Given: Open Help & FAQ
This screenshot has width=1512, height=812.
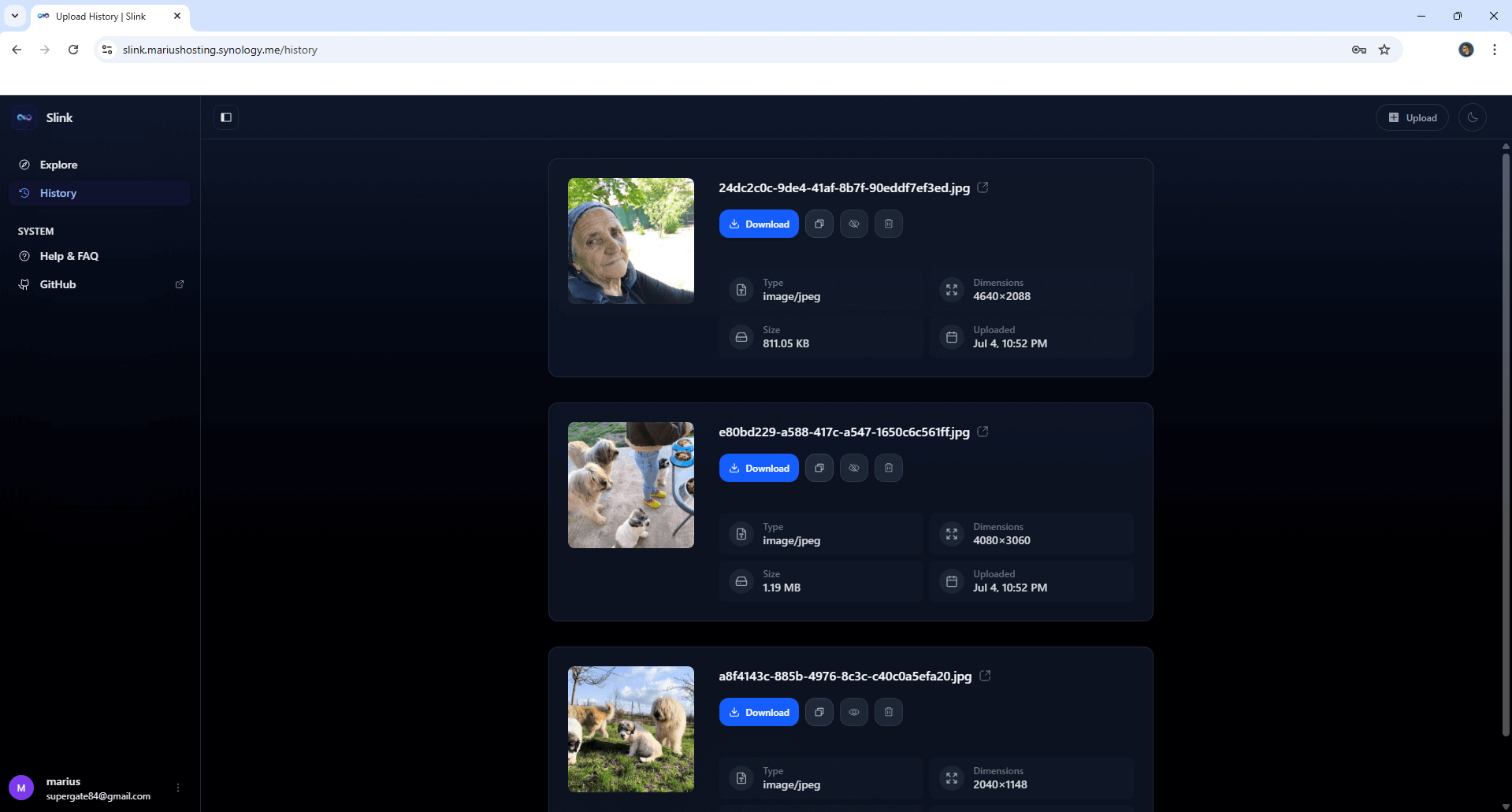Looking at the screenshot, I should [99, 256].
